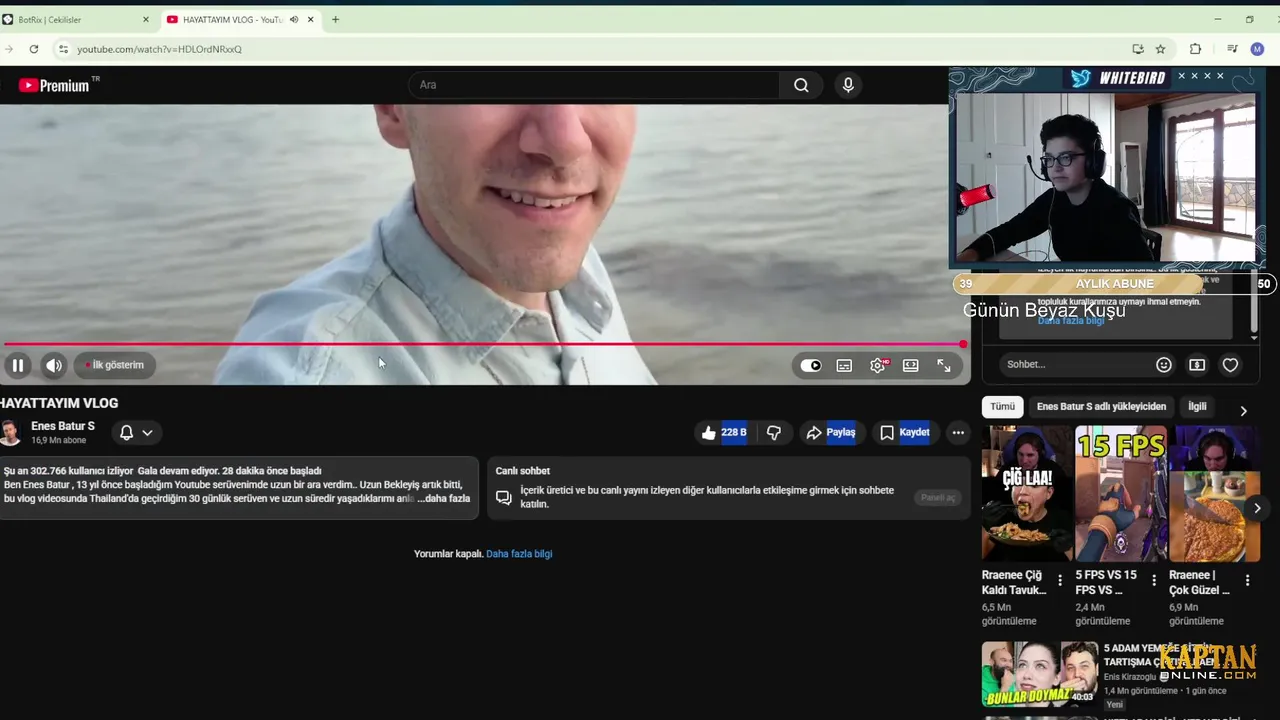Close the 'BotRix | Çekilişler' tab
Screen dimensions: 1280x720
point(146,19)
